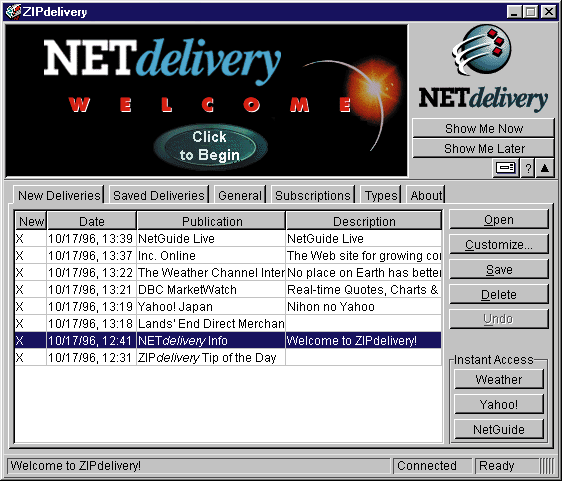The width and height of the screenshot is (562, 481).
Task: Select the General tab
Action: pos(240,195)
